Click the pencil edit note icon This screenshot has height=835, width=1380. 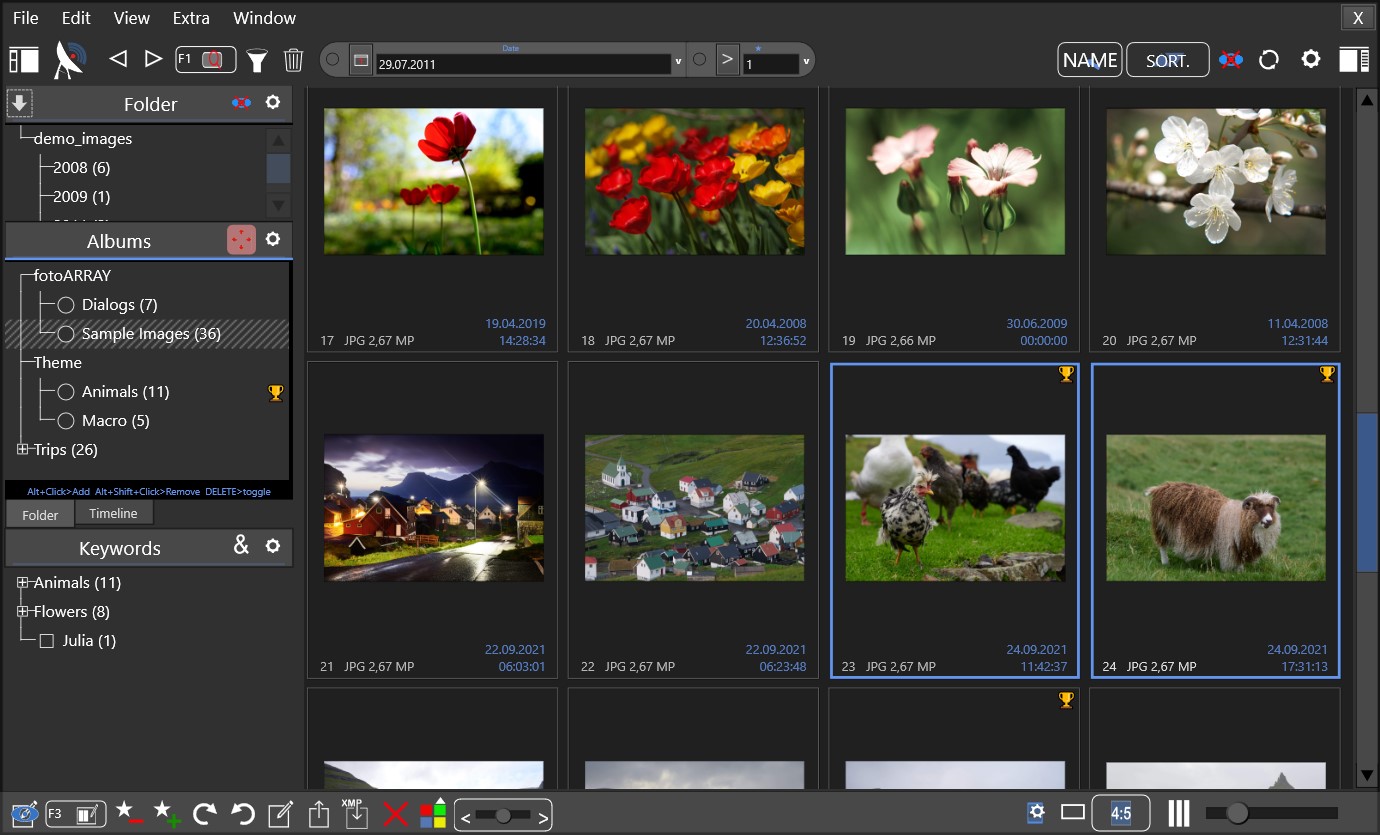point(281,814)
